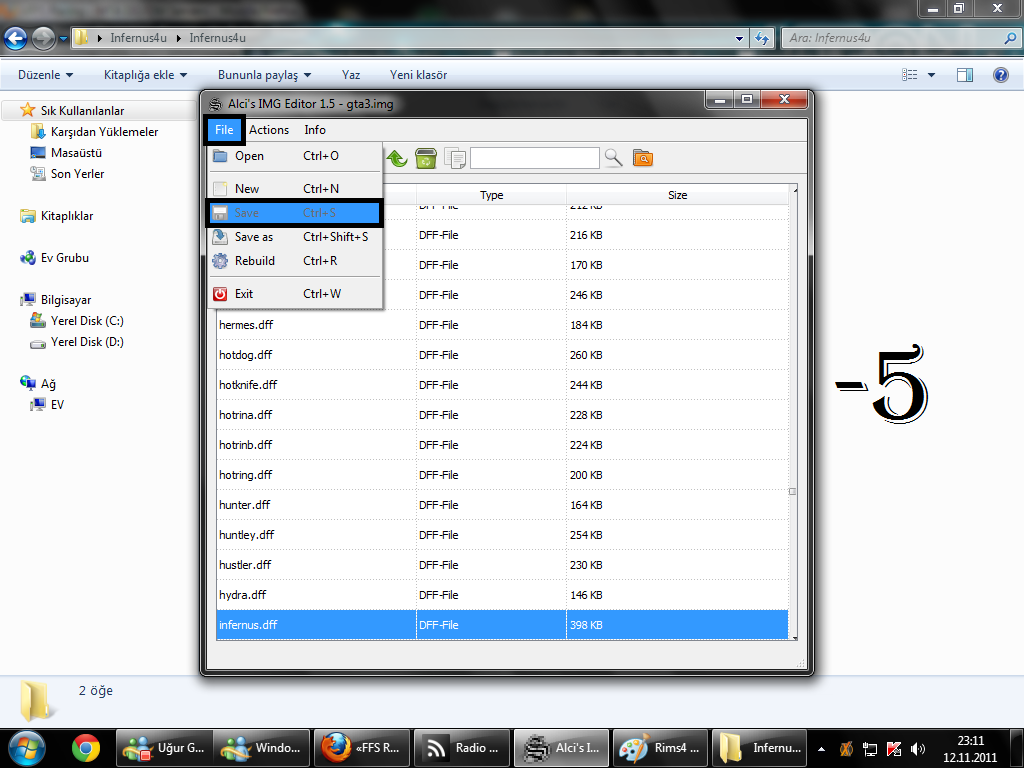Choose Save from the File menu
The width and height of the screenshot is (1024, 768).
[295, 213]
